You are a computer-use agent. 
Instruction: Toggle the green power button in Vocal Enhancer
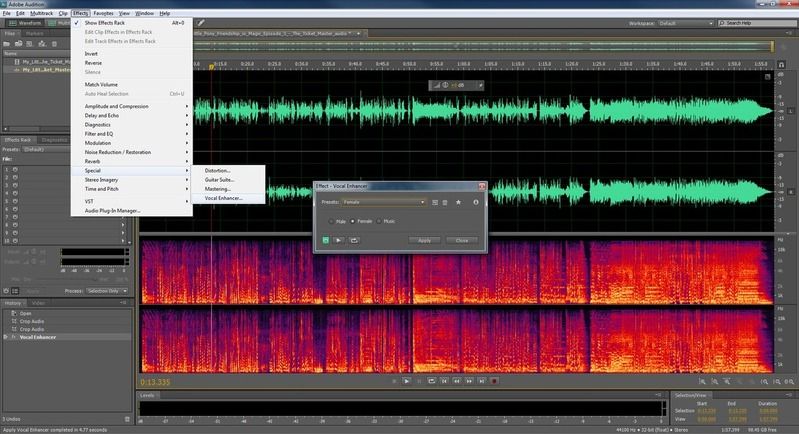(326, 240)
